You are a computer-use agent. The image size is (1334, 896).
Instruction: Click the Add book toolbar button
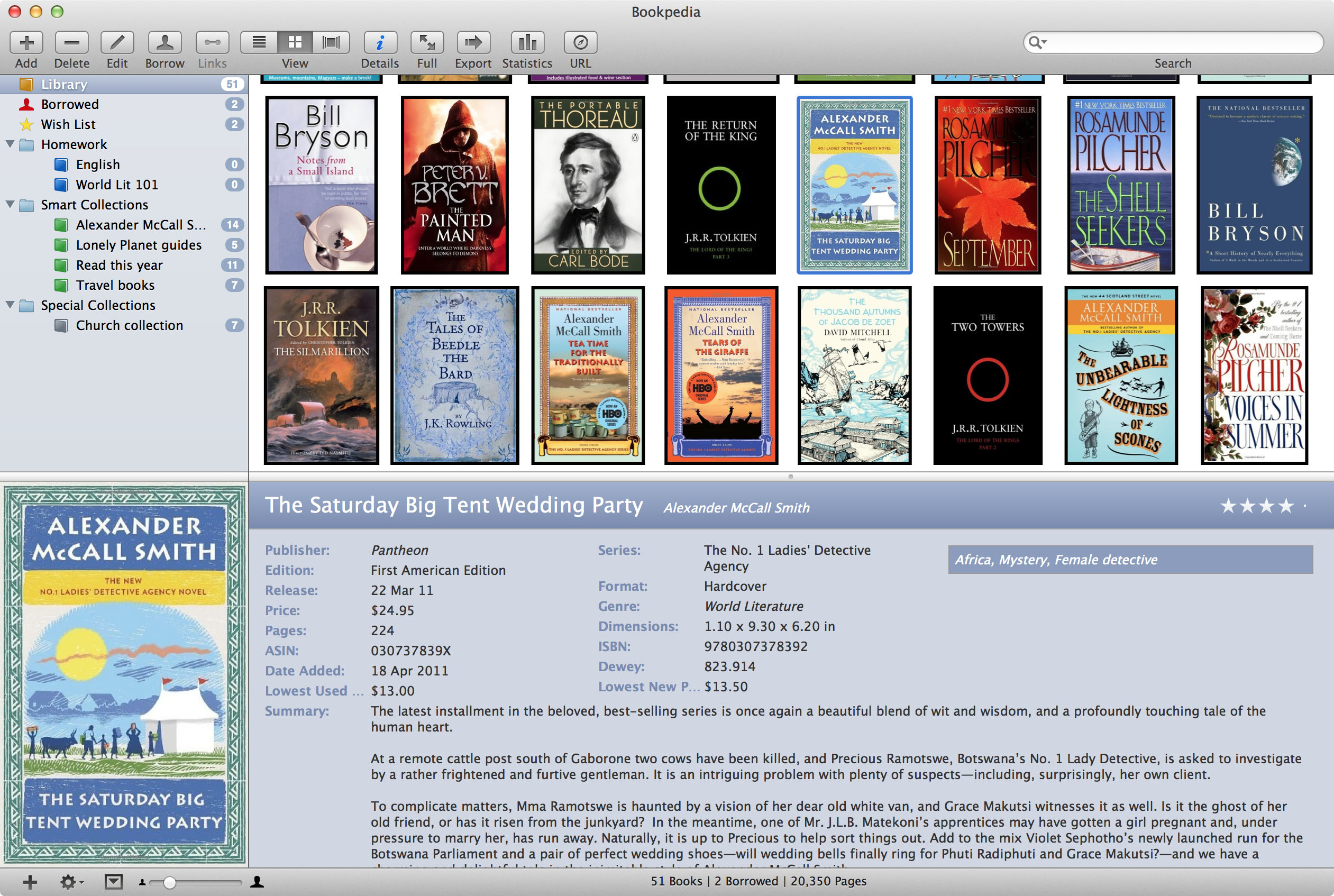(x=26, y=42)
